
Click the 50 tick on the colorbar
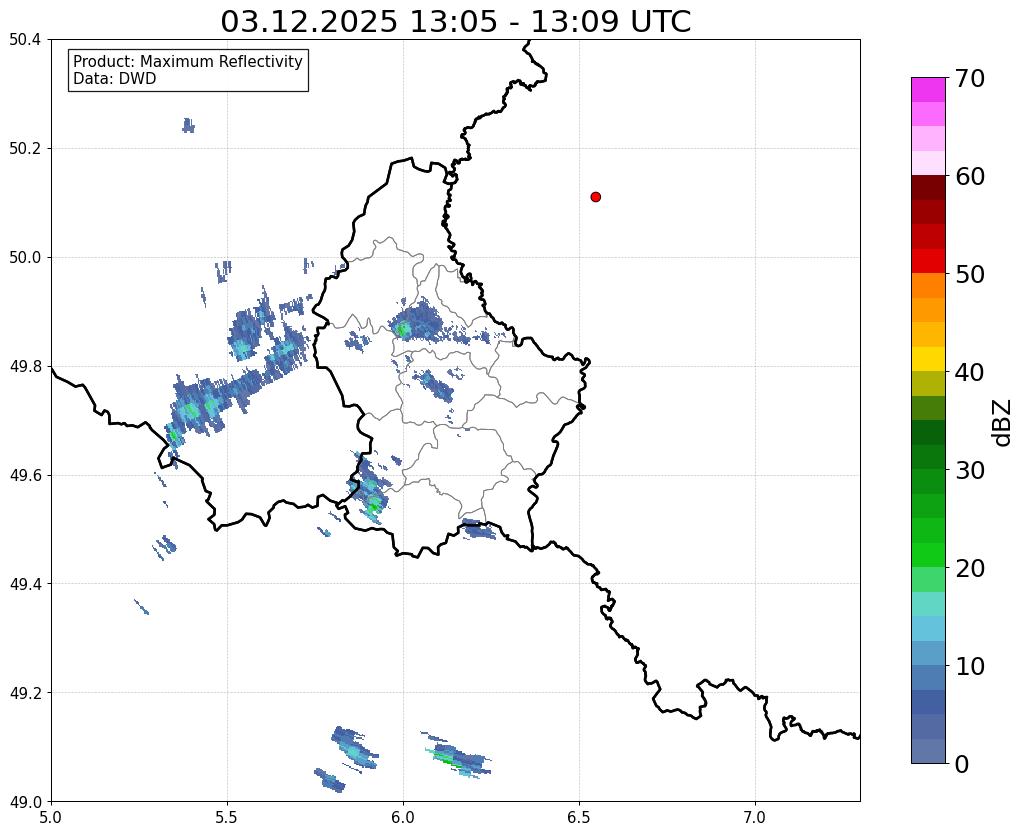(970, 274)
